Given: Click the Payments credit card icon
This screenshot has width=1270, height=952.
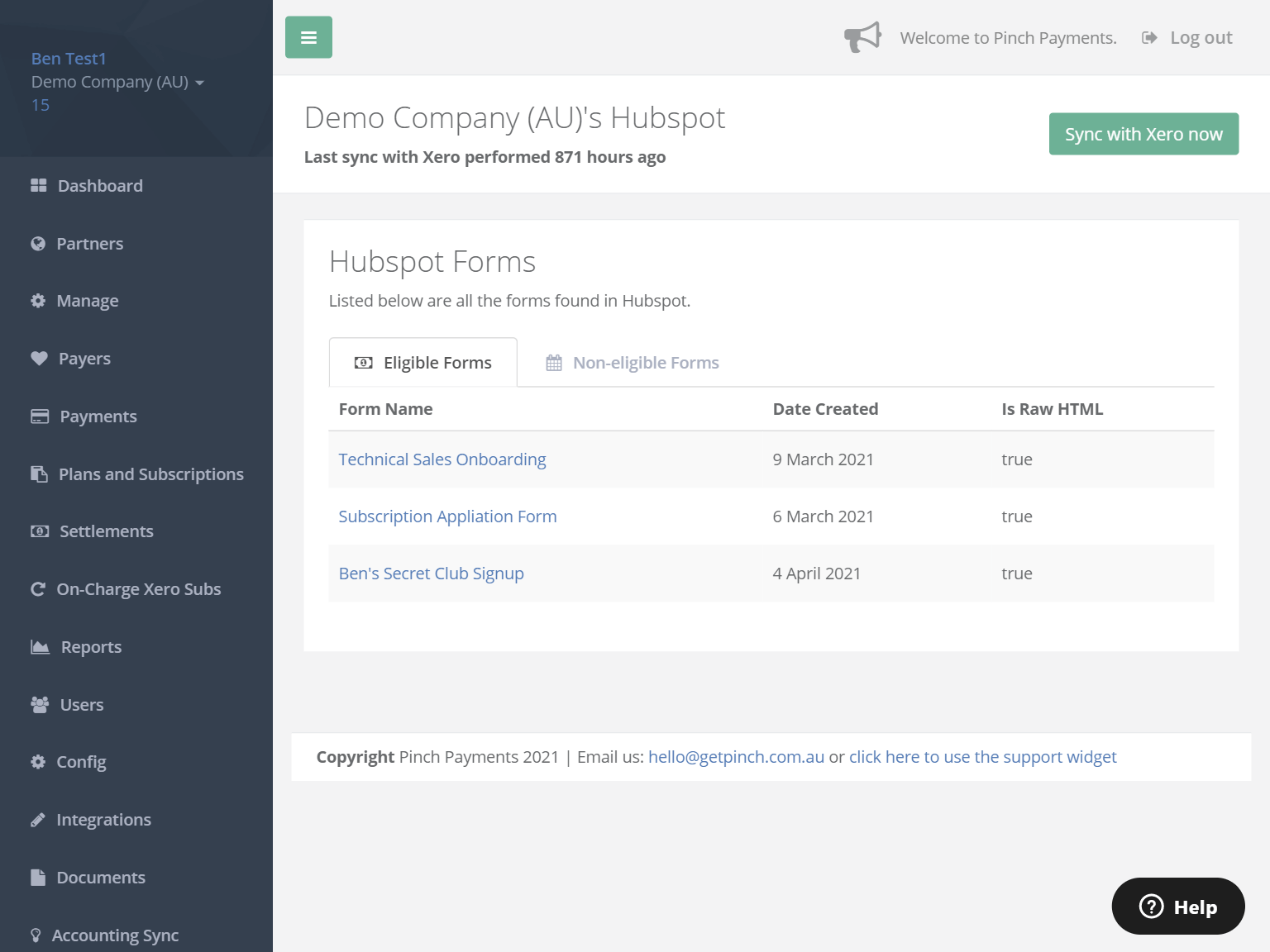Looking at the screenshot, I should point(40,416).
